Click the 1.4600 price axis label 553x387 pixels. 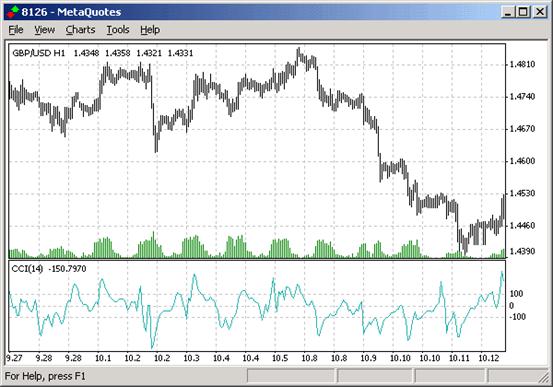pyautogui.click(x=522, y=161)
